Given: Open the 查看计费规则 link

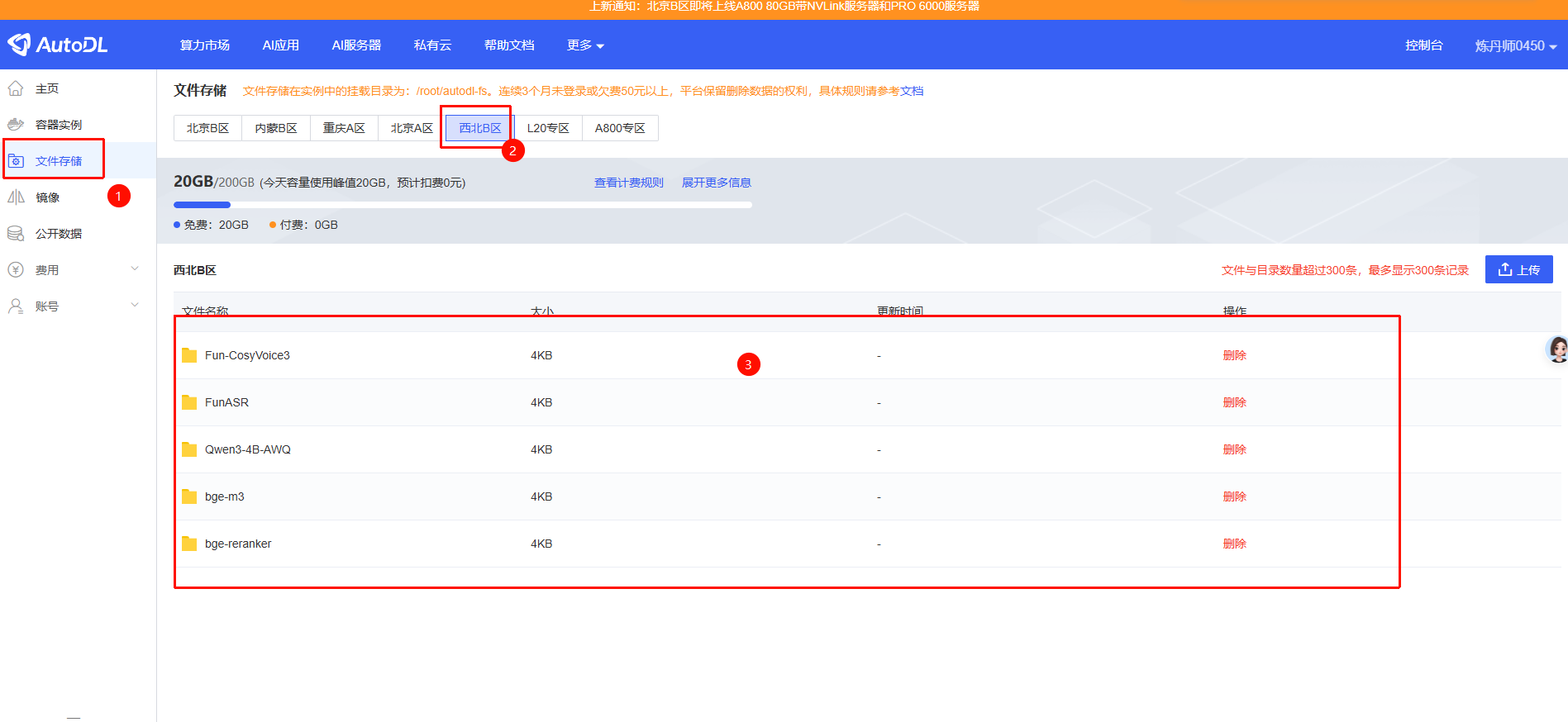Looking at the screenshot, I should [x=628, y=183].
